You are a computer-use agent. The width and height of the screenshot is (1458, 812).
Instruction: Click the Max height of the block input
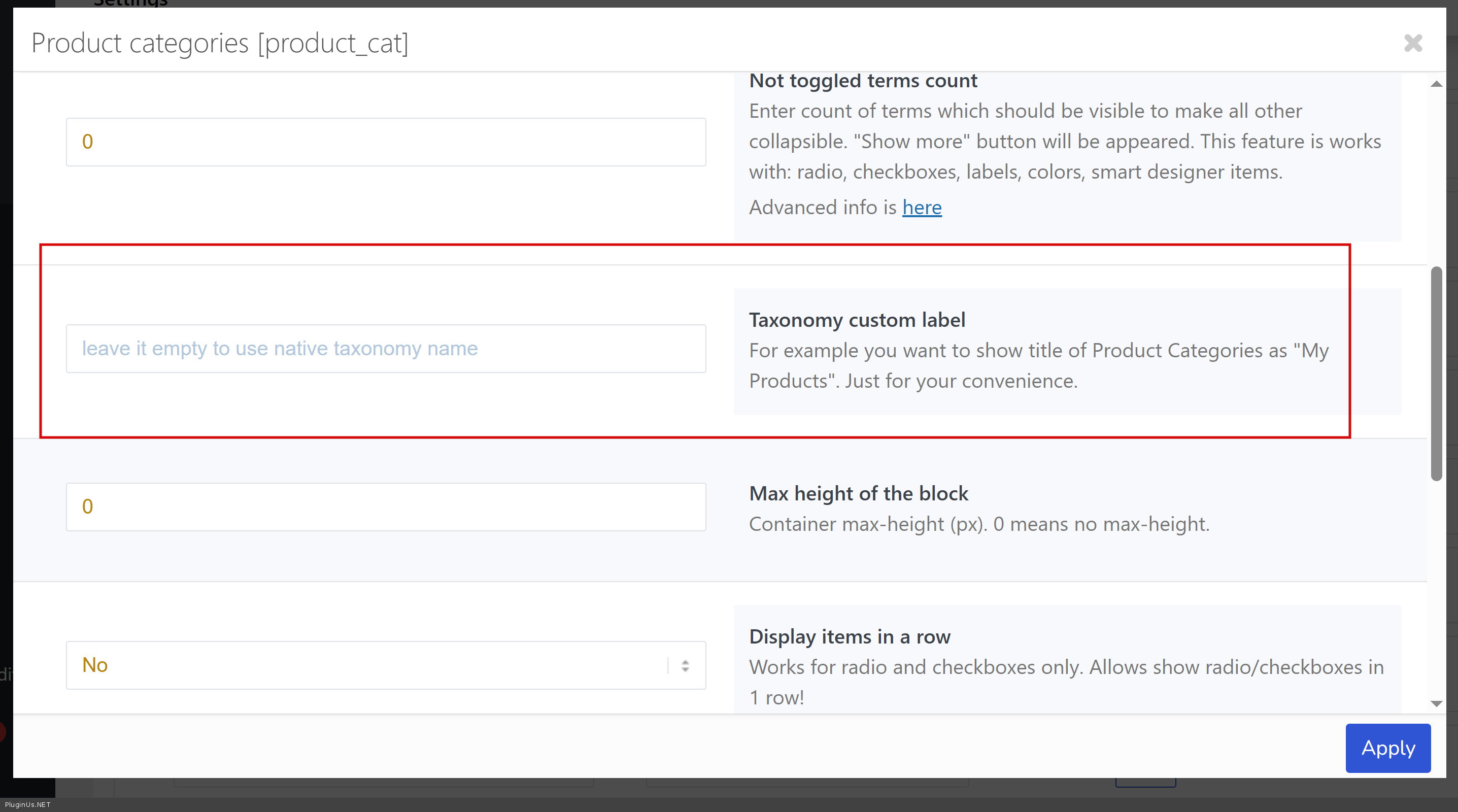(386, 506)
